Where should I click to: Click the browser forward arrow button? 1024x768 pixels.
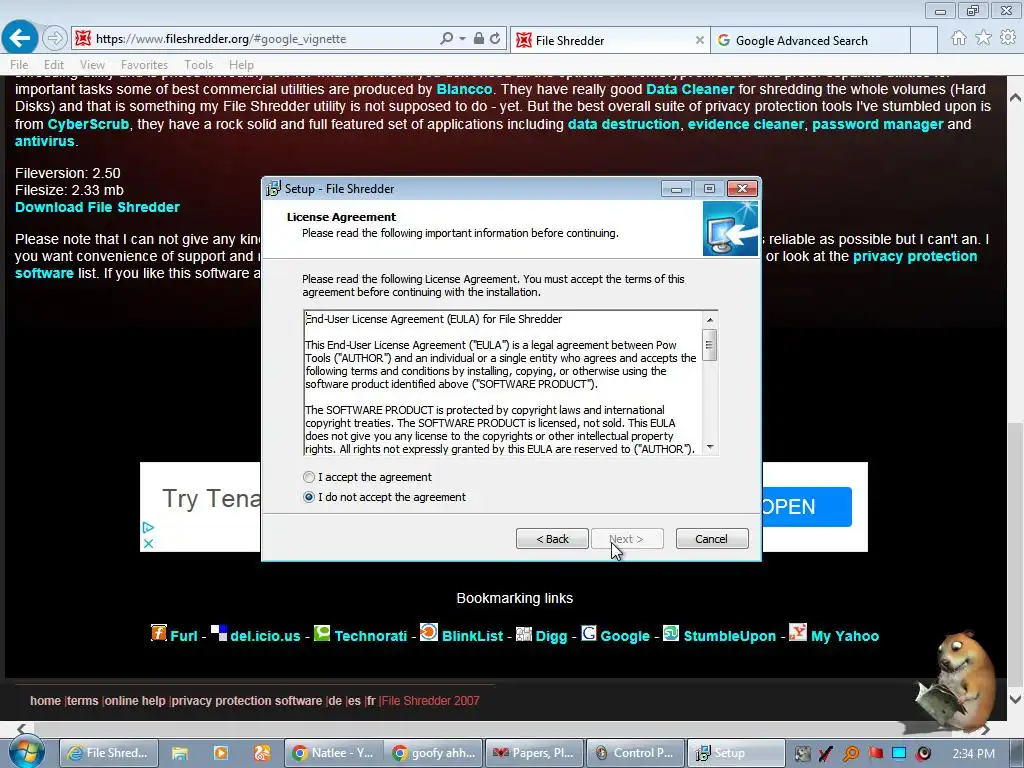coord(55,39)
